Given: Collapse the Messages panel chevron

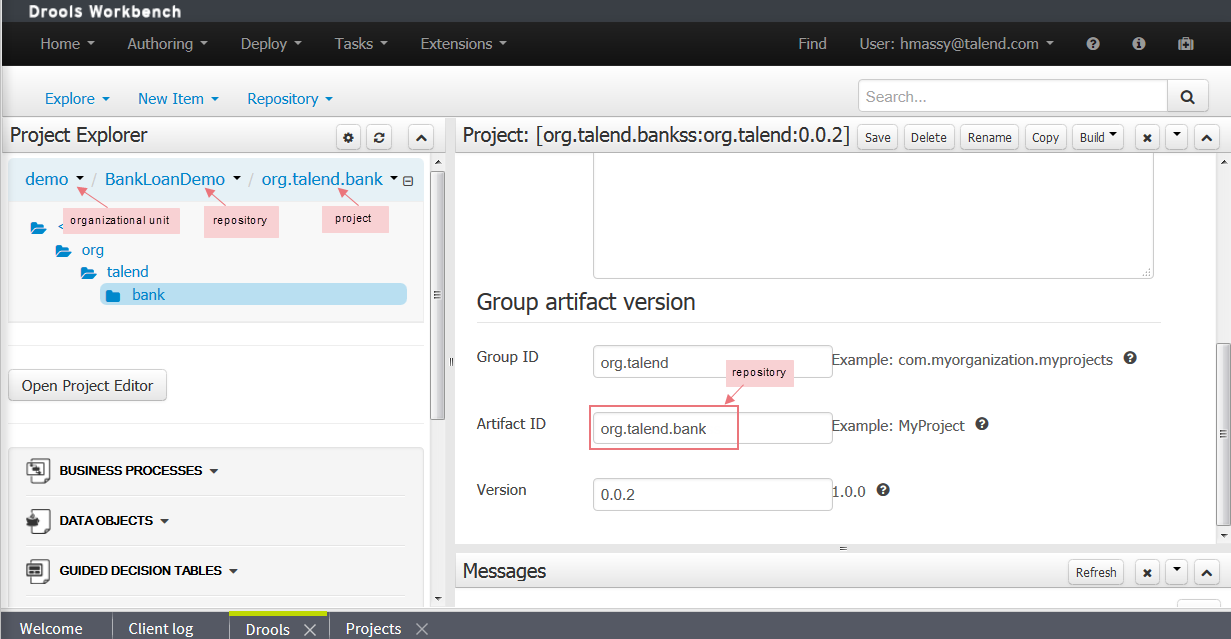Looking at the screenshot, I should pyautogui.click(x=1207, y=572).
